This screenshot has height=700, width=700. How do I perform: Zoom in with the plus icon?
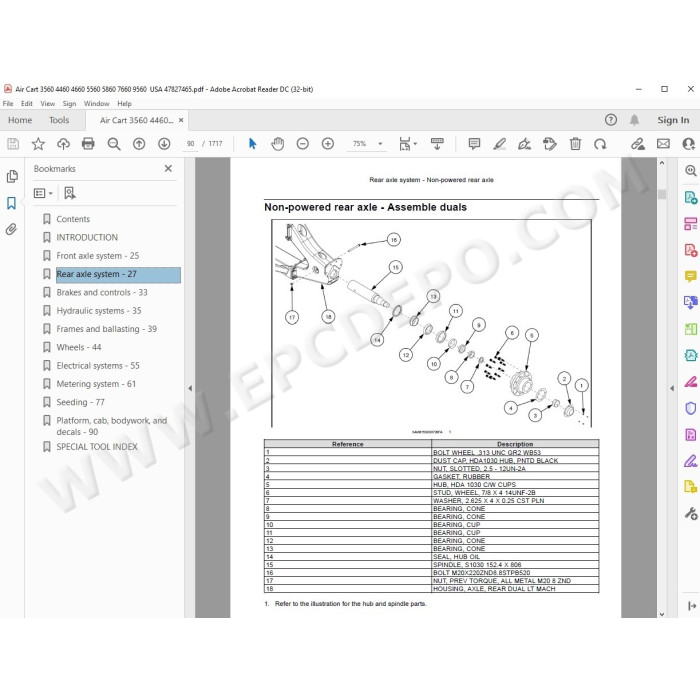(328, 144)
